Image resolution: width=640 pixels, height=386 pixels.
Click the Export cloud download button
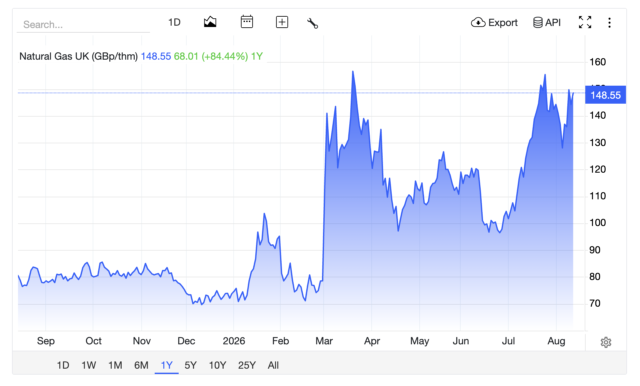coord(494,22)
